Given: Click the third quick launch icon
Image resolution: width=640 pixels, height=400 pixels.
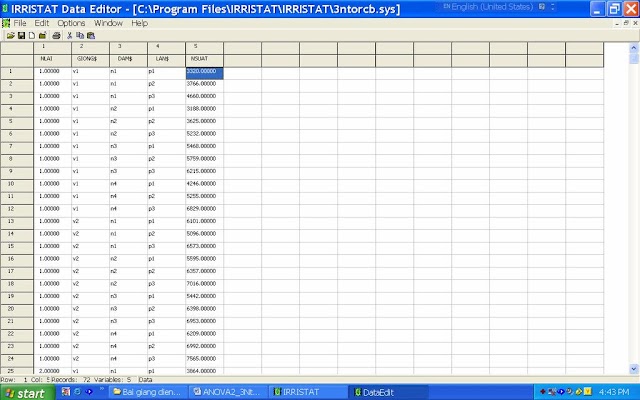Looking at the screenshot, I should pyautogui.click(x=89, y=392).
